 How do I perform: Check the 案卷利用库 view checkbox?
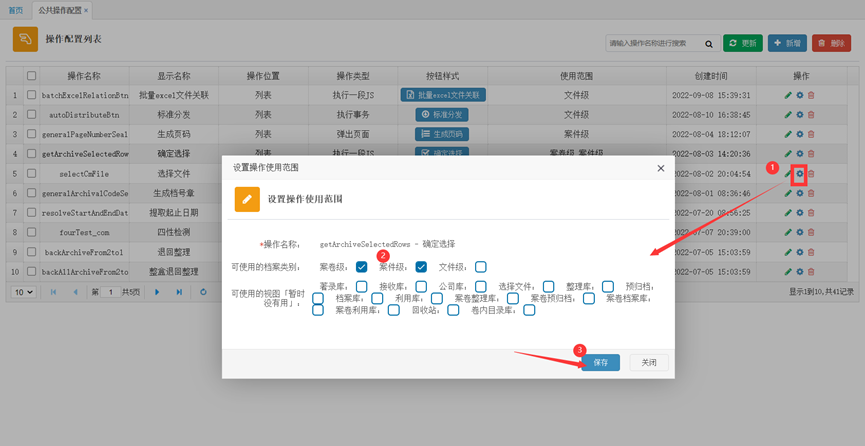coord(393,310)
